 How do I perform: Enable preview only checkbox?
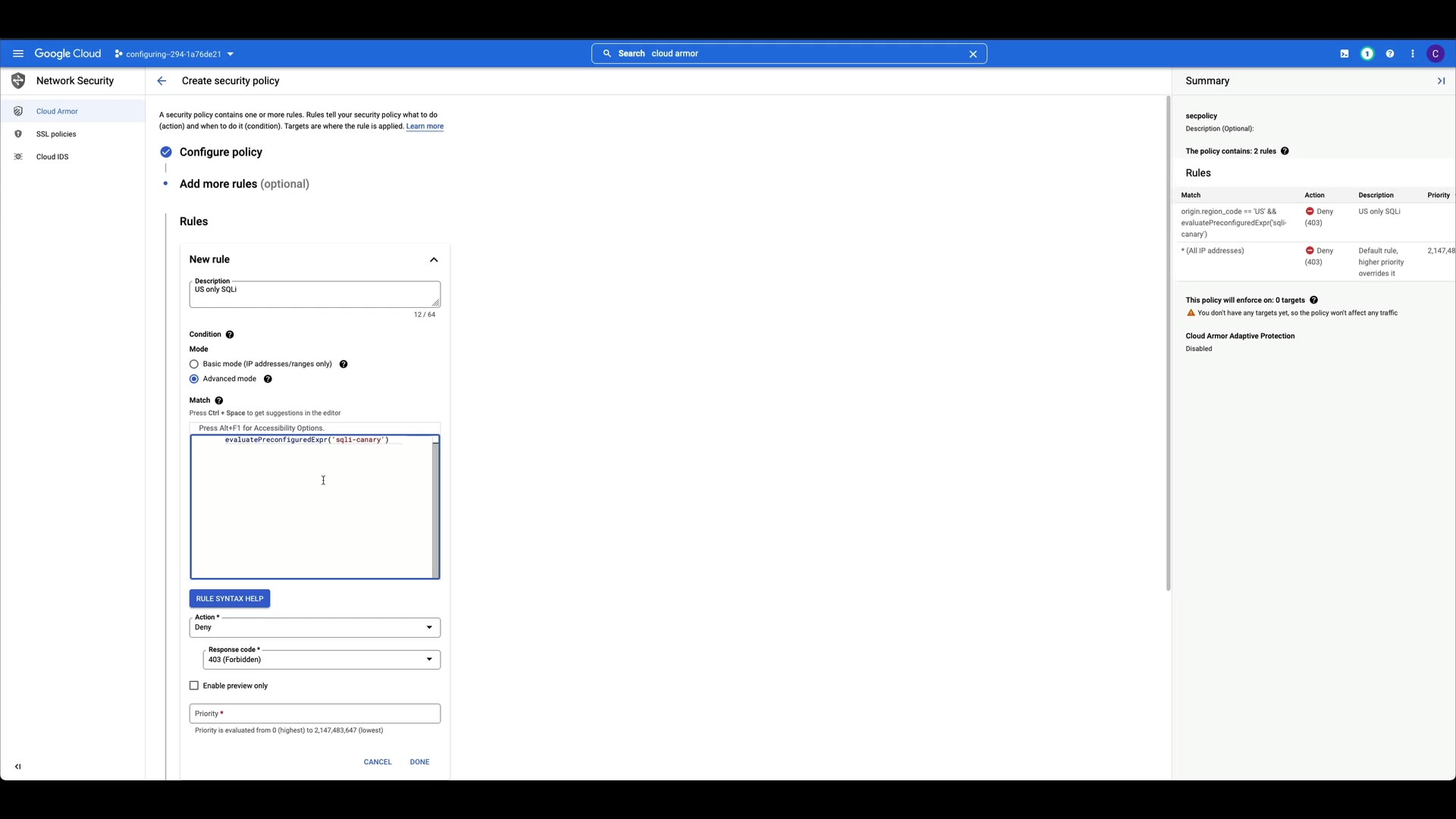coord(194,686)
